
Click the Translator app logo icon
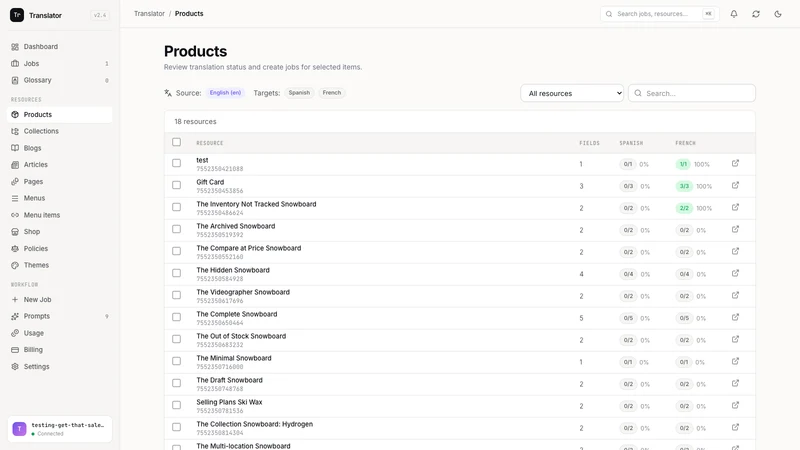(x=17, y=15)
